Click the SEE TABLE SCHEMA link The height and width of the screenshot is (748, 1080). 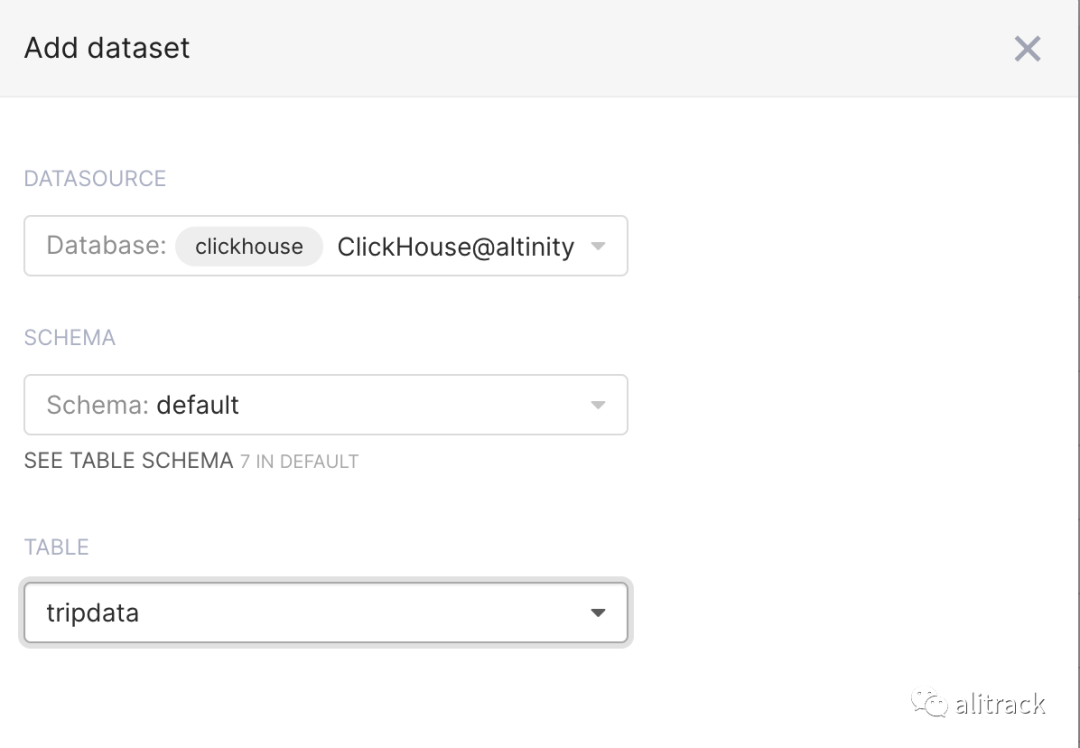(128, 461)
